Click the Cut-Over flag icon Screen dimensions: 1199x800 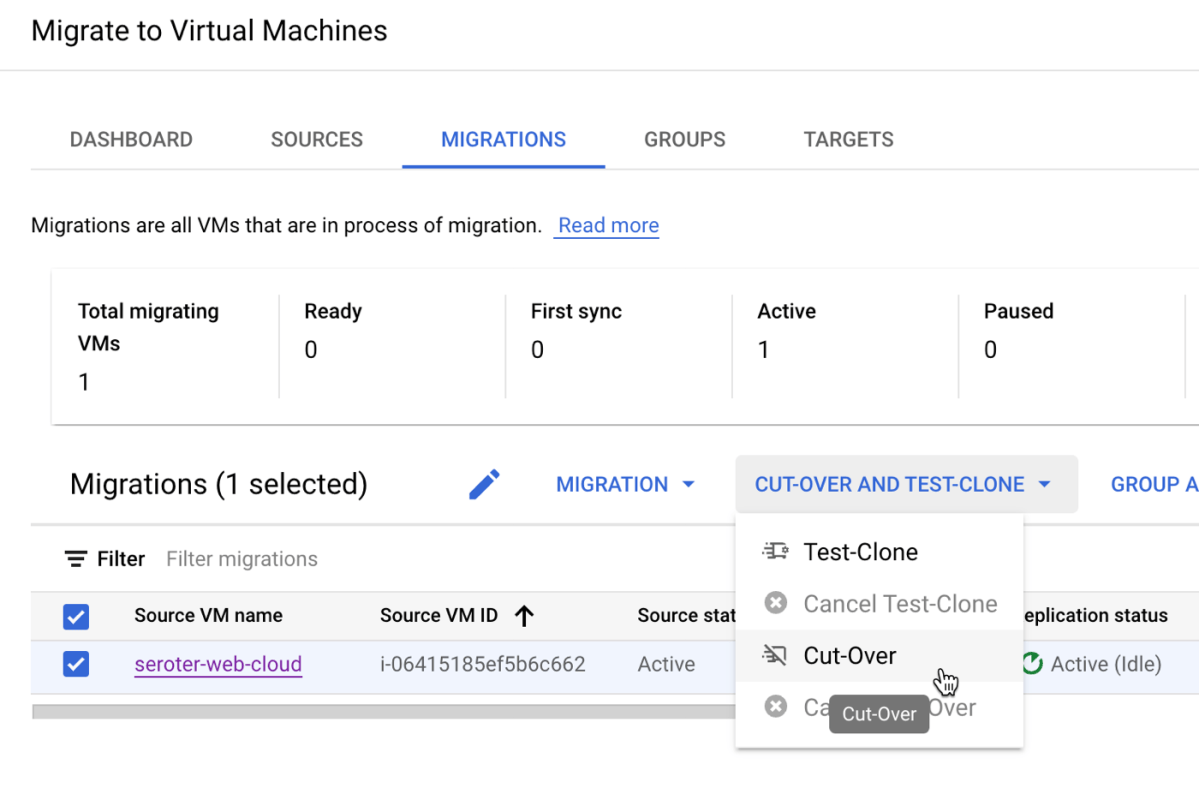(x=775, y=655)
